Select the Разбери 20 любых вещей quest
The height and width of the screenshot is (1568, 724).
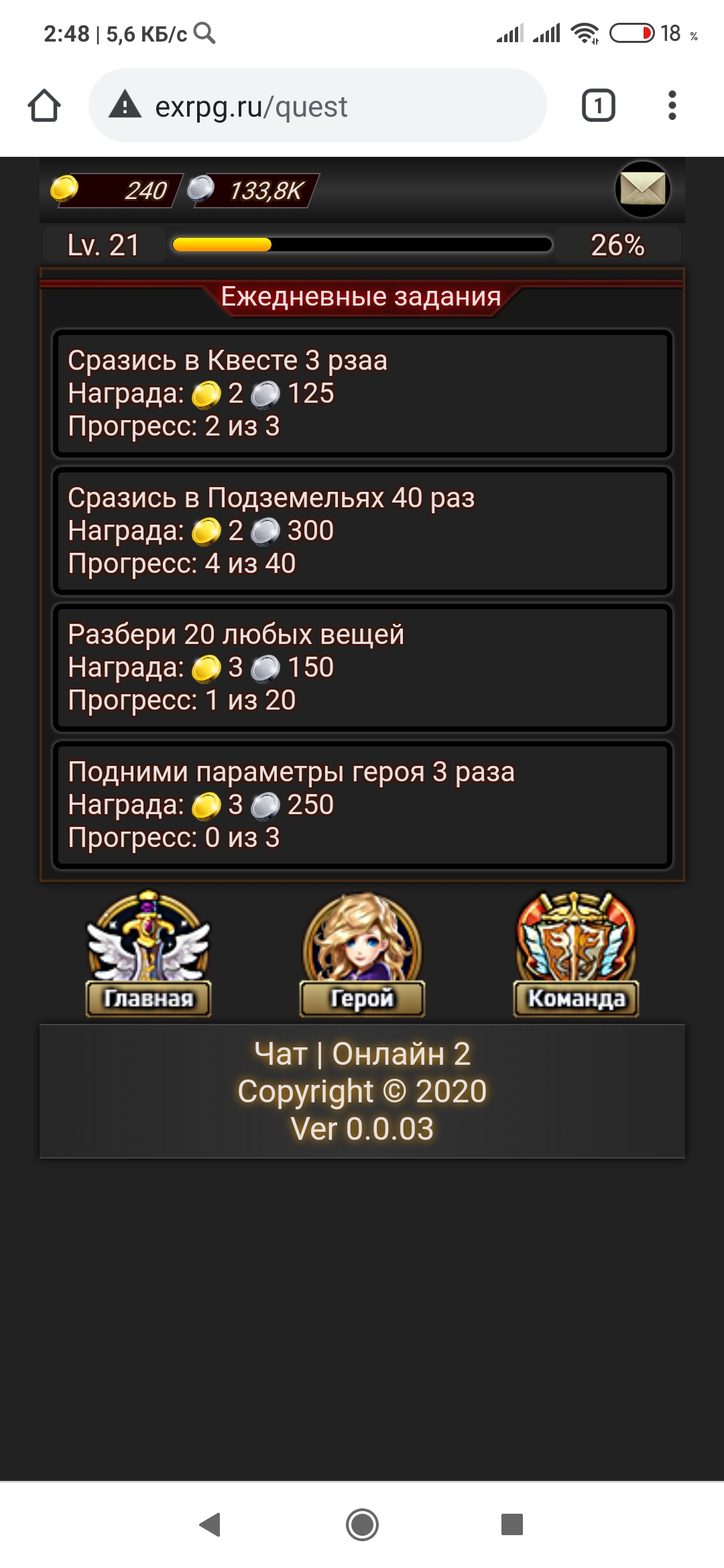click(362, 667)
